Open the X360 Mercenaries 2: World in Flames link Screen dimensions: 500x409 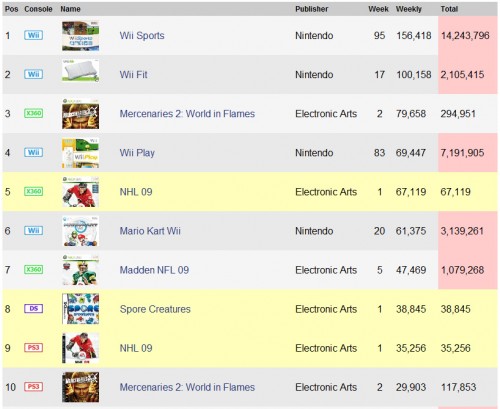187,114
